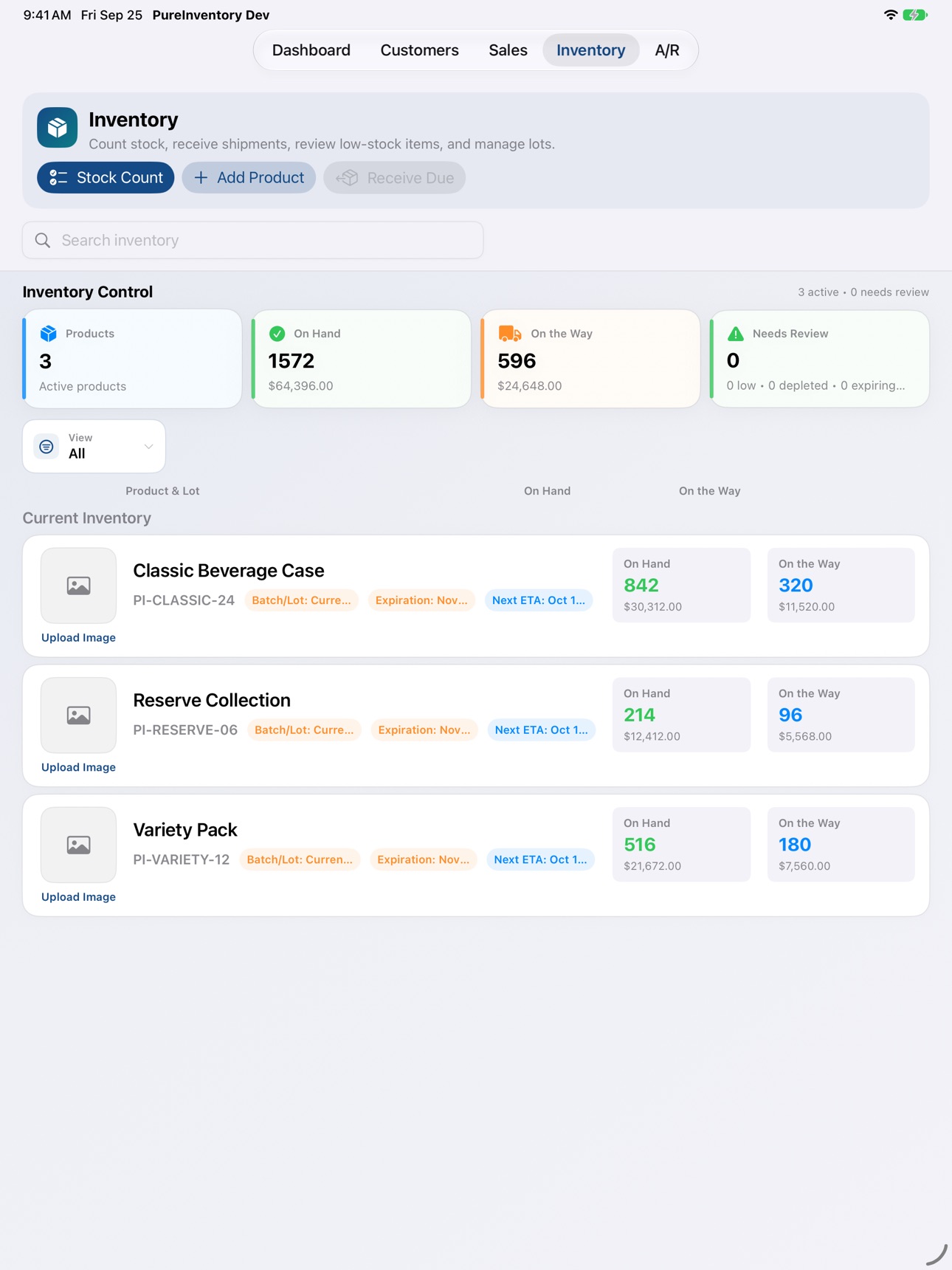952x1270 pixels.
Task: Focus the Search inventory field
Action: 253,241
